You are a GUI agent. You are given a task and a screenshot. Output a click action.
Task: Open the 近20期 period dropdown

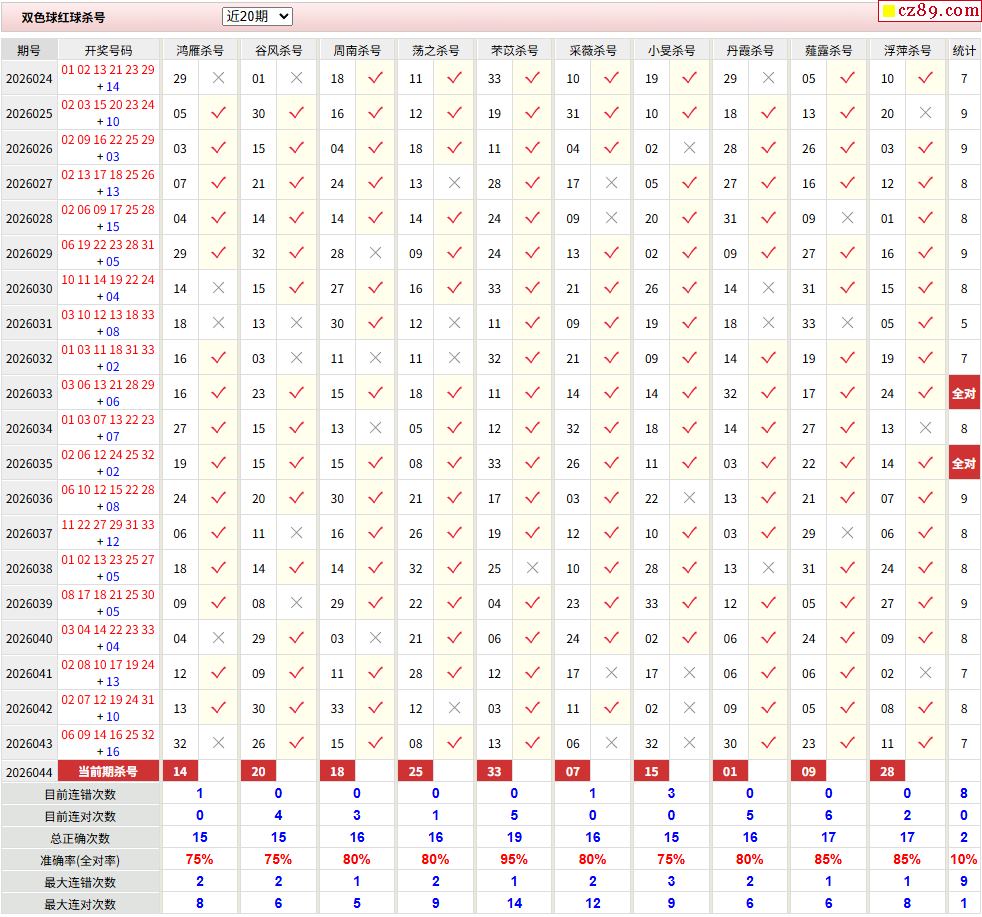(257, 16)
